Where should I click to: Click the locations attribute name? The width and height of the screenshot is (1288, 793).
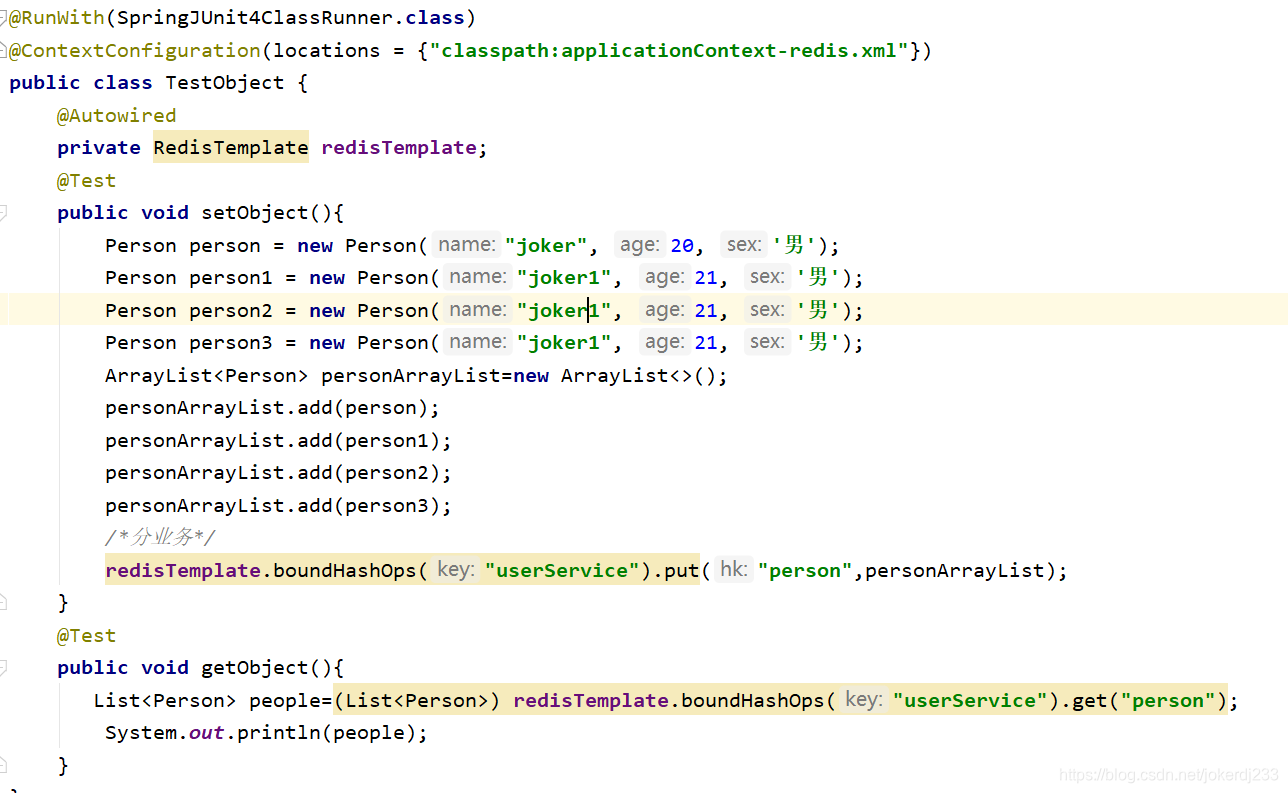(327, 50)
